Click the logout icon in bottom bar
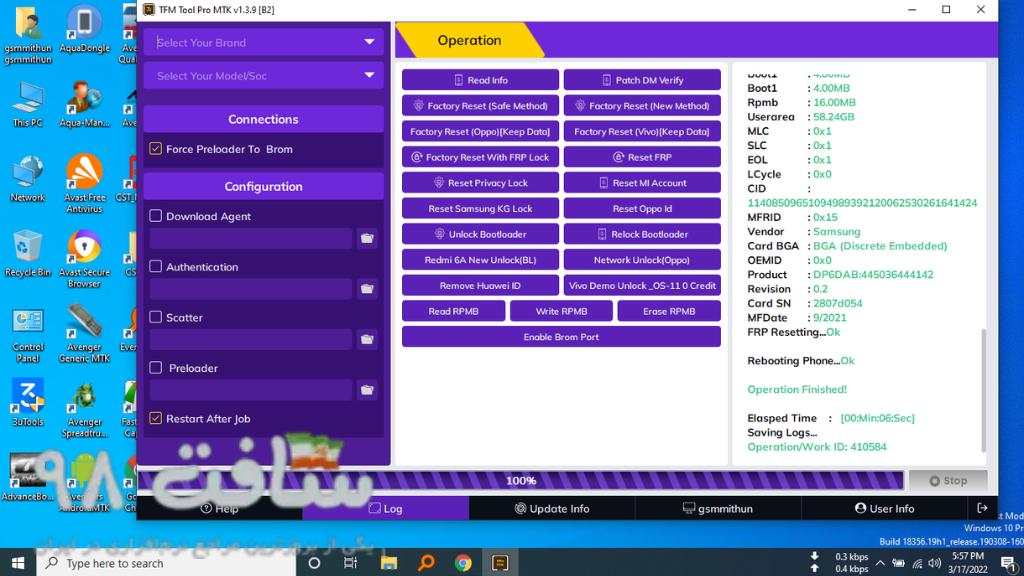1024x576 pixels. coord(982,508)
